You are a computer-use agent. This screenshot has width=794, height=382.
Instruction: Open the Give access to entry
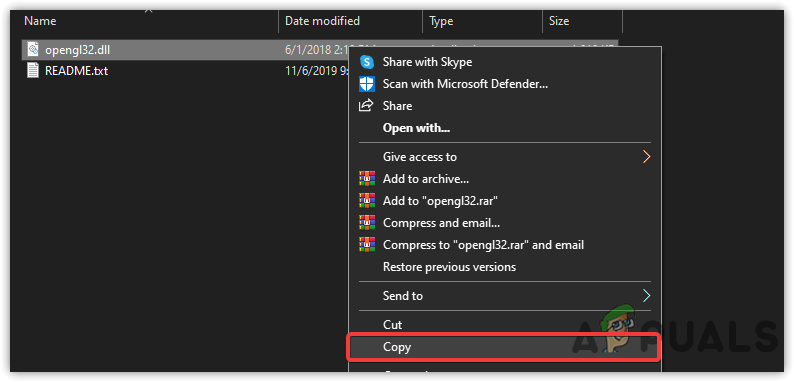click(x=504, y=157)
